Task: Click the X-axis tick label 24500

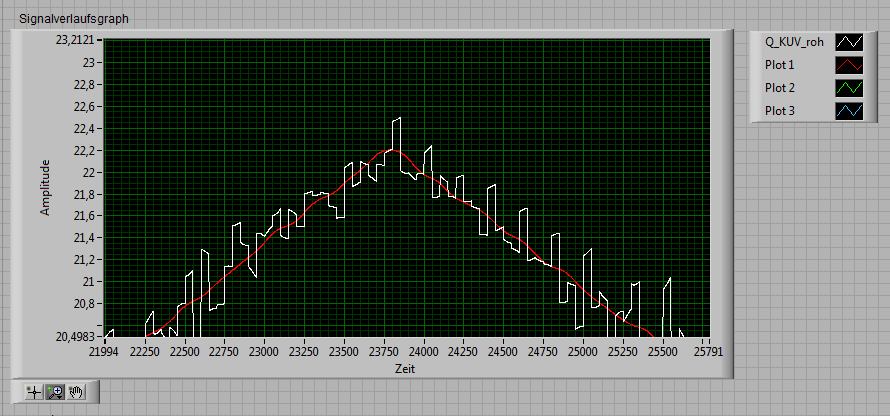Action: [x=504, y=351]
